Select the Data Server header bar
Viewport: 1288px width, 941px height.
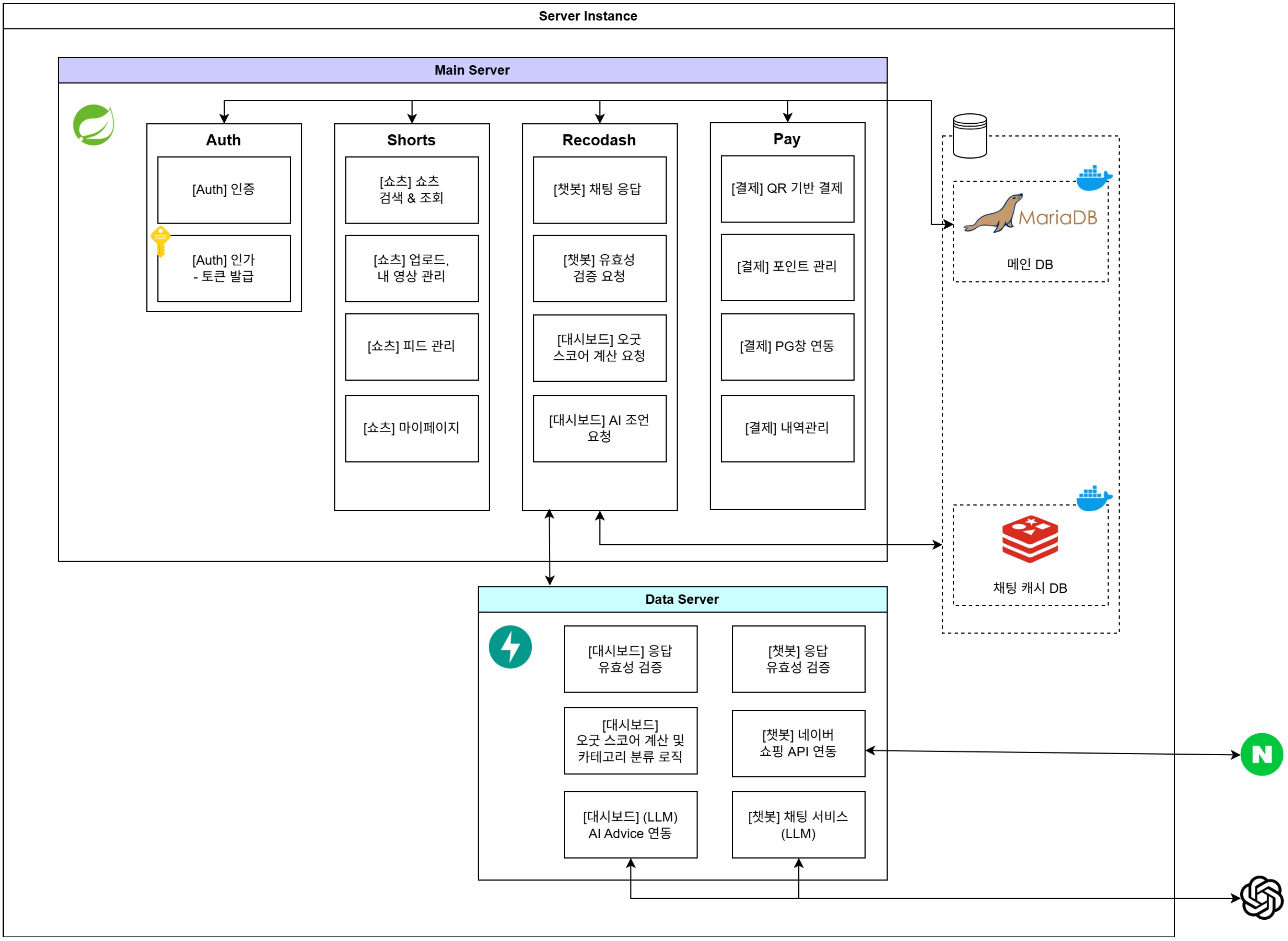click(x=682, y=599)
